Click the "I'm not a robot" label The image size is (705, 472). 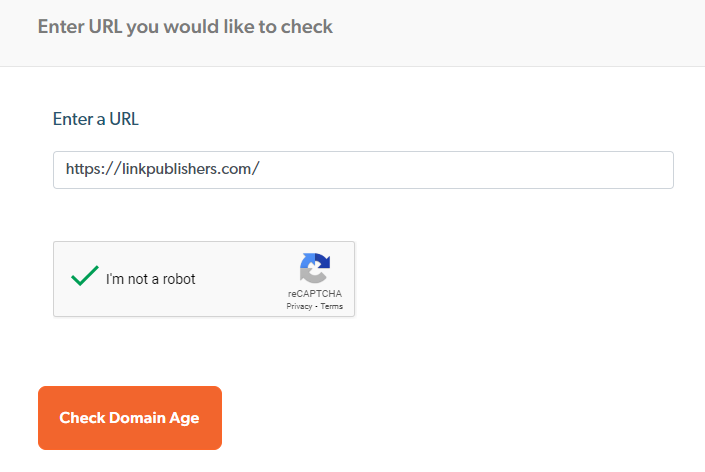point(150,279)
